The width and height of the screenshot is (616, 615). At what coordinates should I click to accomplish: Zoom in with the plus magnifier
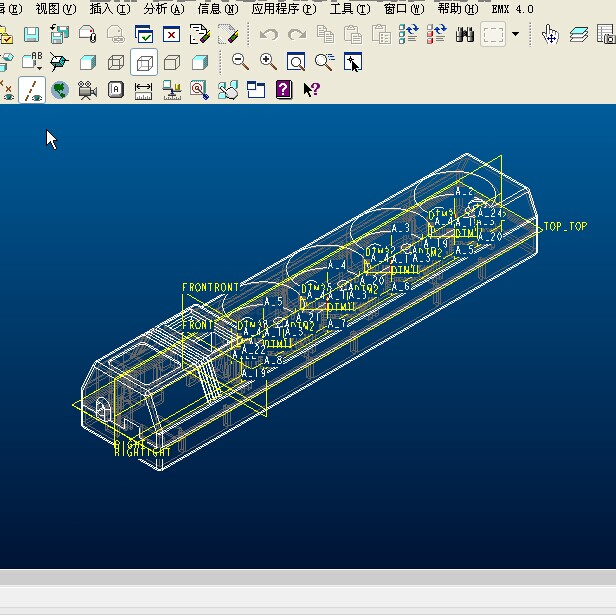(268, 62)
